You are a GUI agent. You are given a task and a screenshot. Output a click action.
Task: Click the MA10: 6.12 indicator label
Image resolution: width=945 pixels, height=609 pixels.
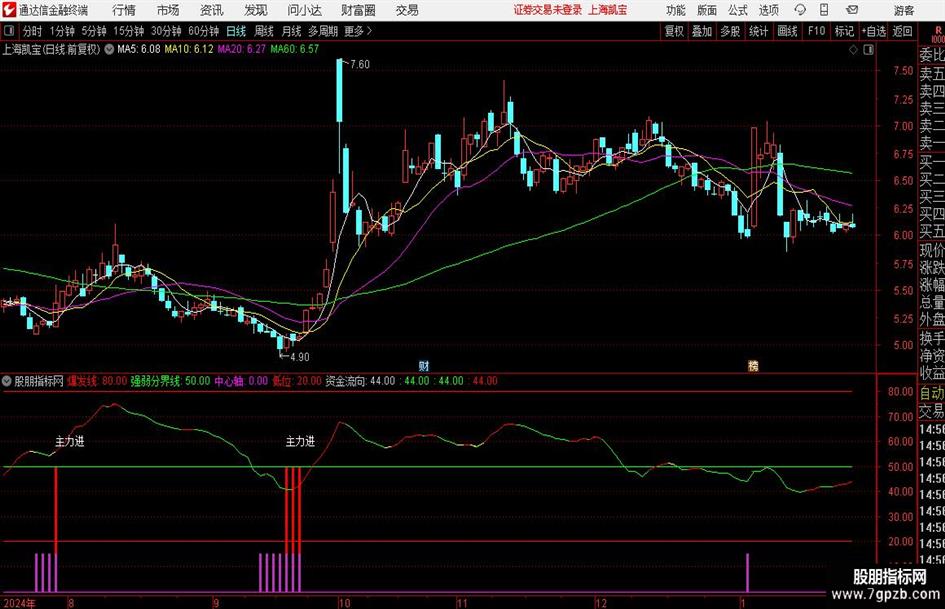click(x=189, y=49)
